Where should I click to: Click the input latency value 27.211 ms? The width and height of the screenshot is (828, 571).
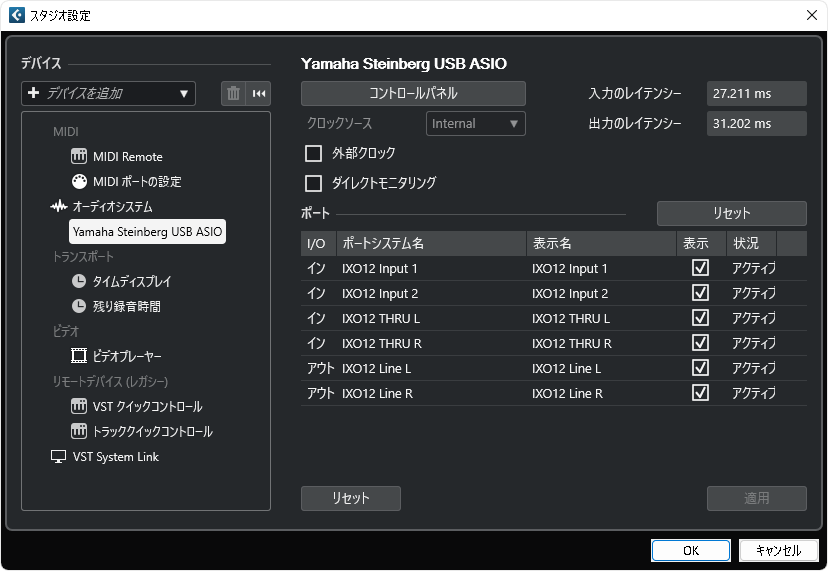click(757, 93)
